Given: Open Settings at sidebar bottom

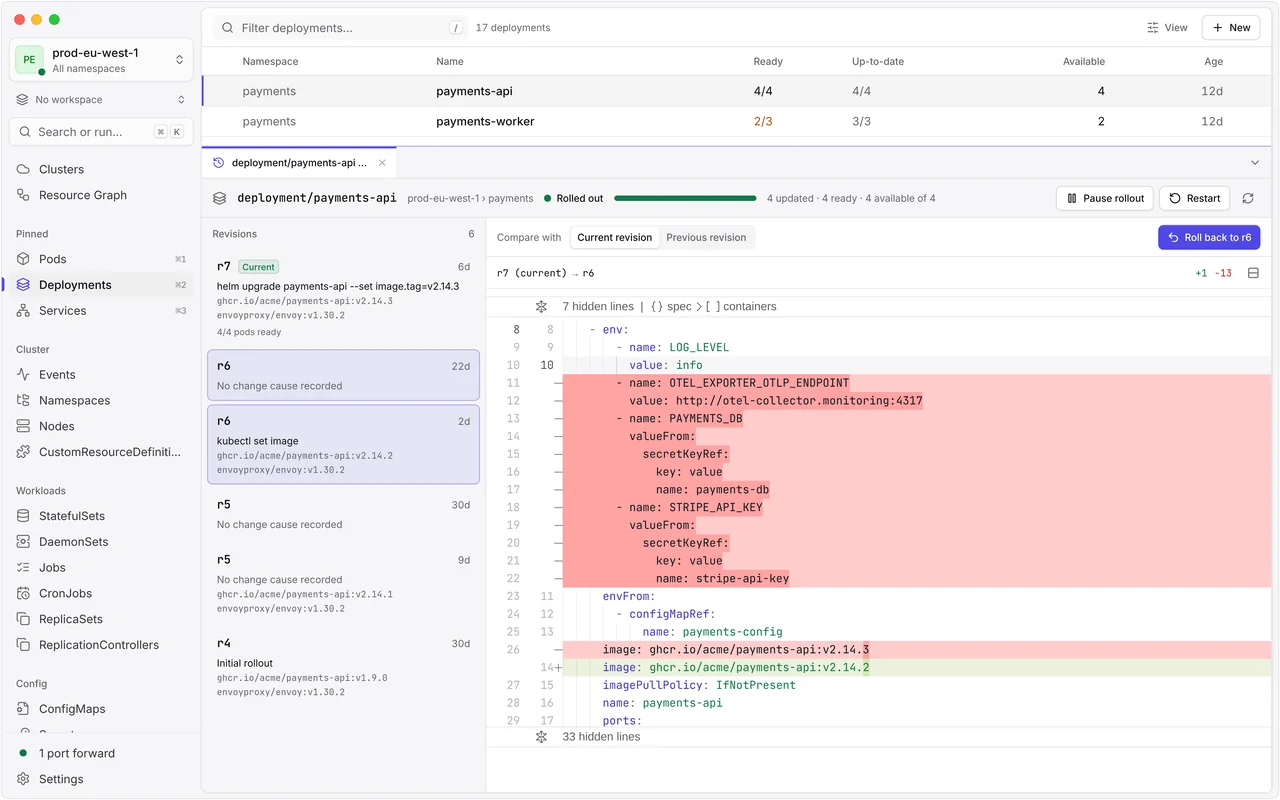Looking at the screenshot, I should (x=100, y=779).
